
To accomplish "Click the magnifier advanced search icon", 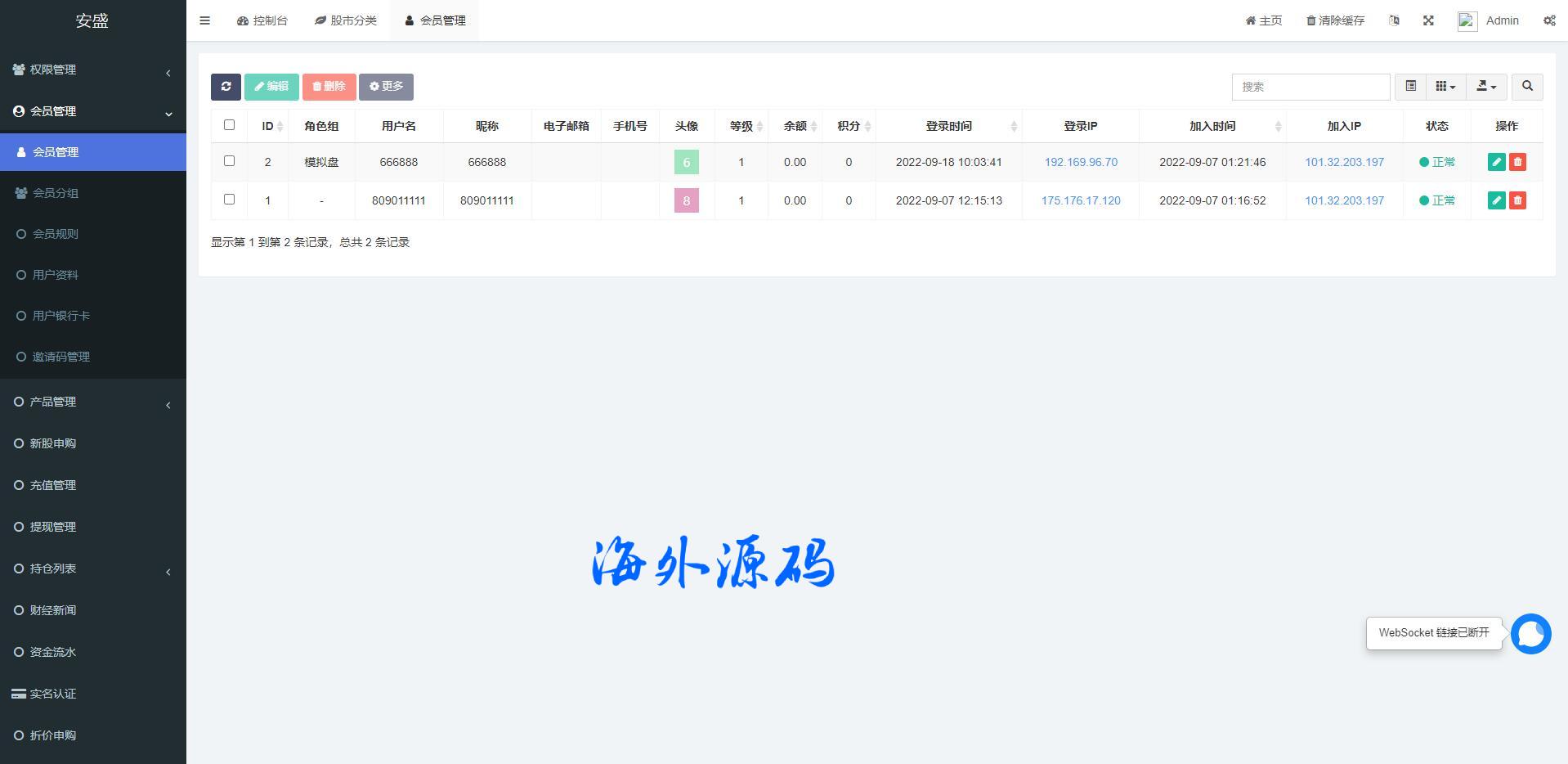I will [1527, 87].
